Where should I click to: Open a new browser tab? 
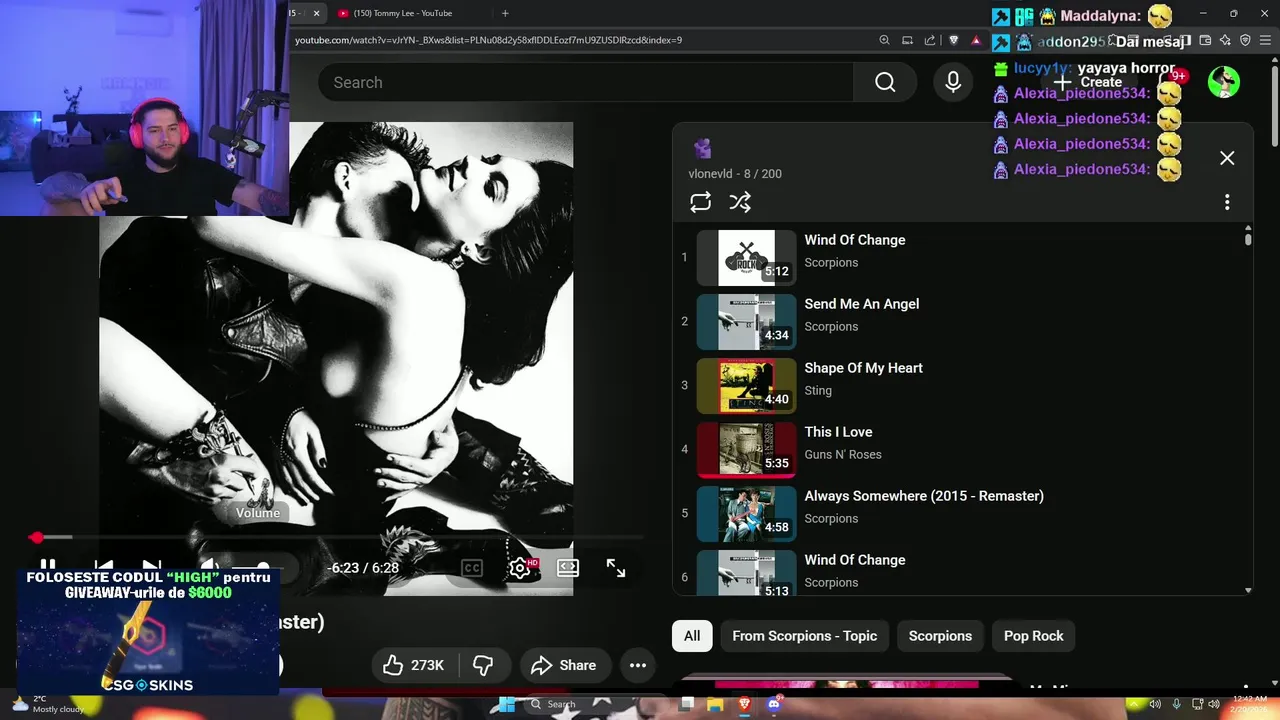(505, 13)
